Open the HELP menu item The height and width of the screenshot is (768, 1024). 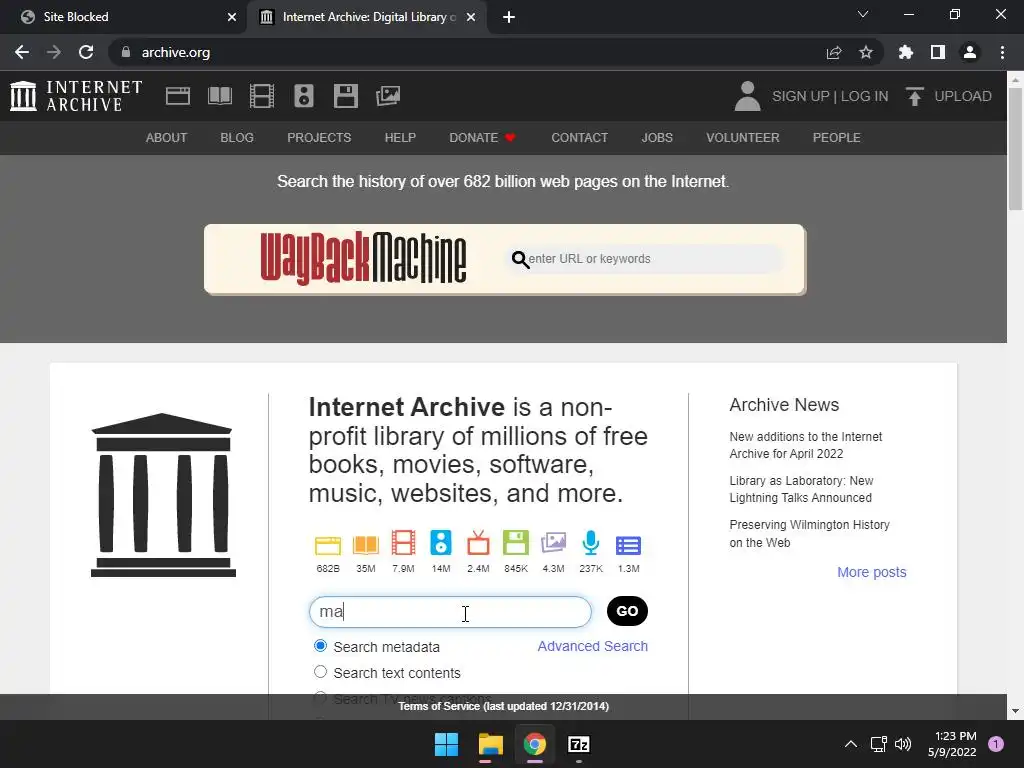tap(400, 138)
